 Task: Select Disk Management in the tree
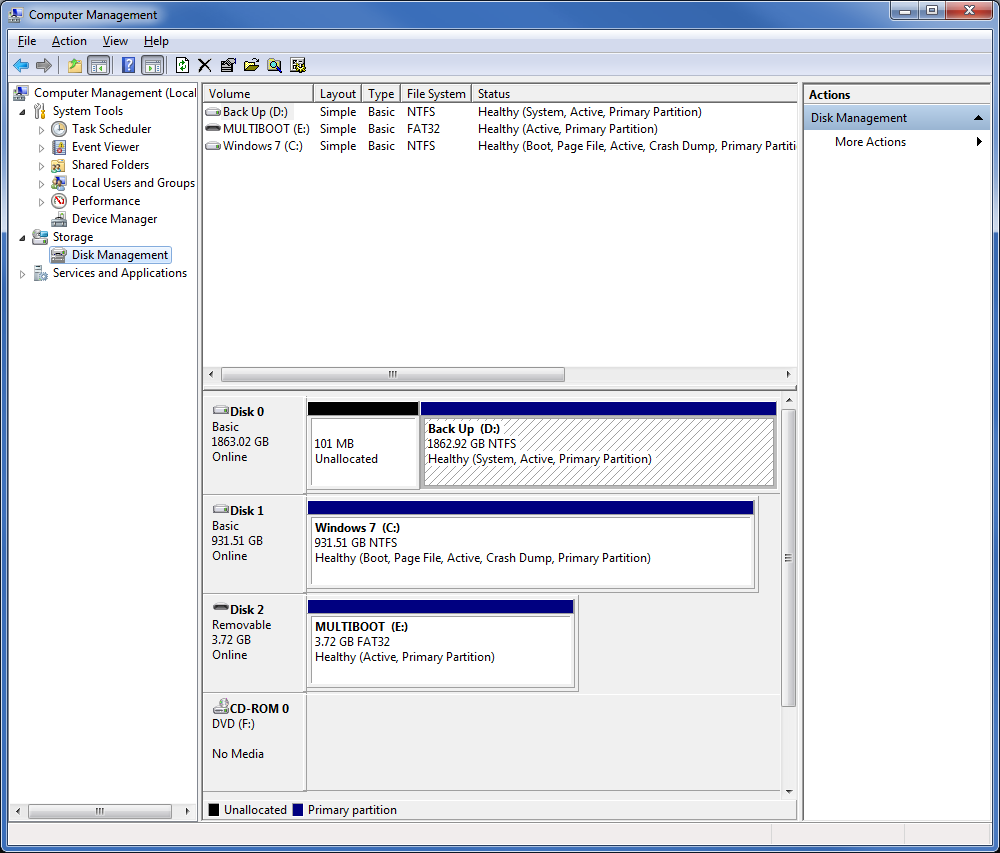pyautogui.click(x=120, y=255)
